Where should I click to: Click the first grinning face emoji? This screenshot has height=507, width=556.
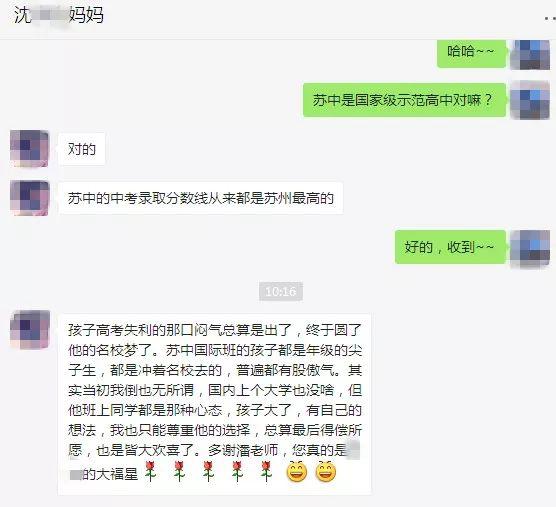point(297,472)
